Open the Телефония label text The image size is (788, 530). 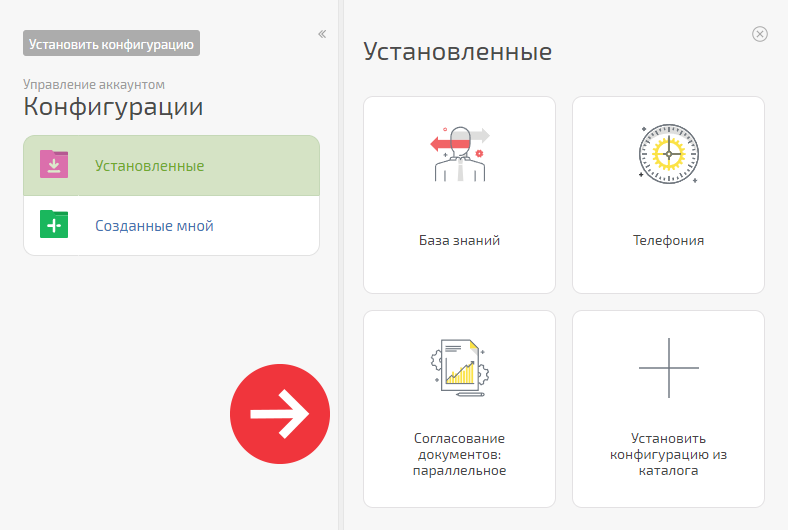pyautogui.click(x=668, y=240)
